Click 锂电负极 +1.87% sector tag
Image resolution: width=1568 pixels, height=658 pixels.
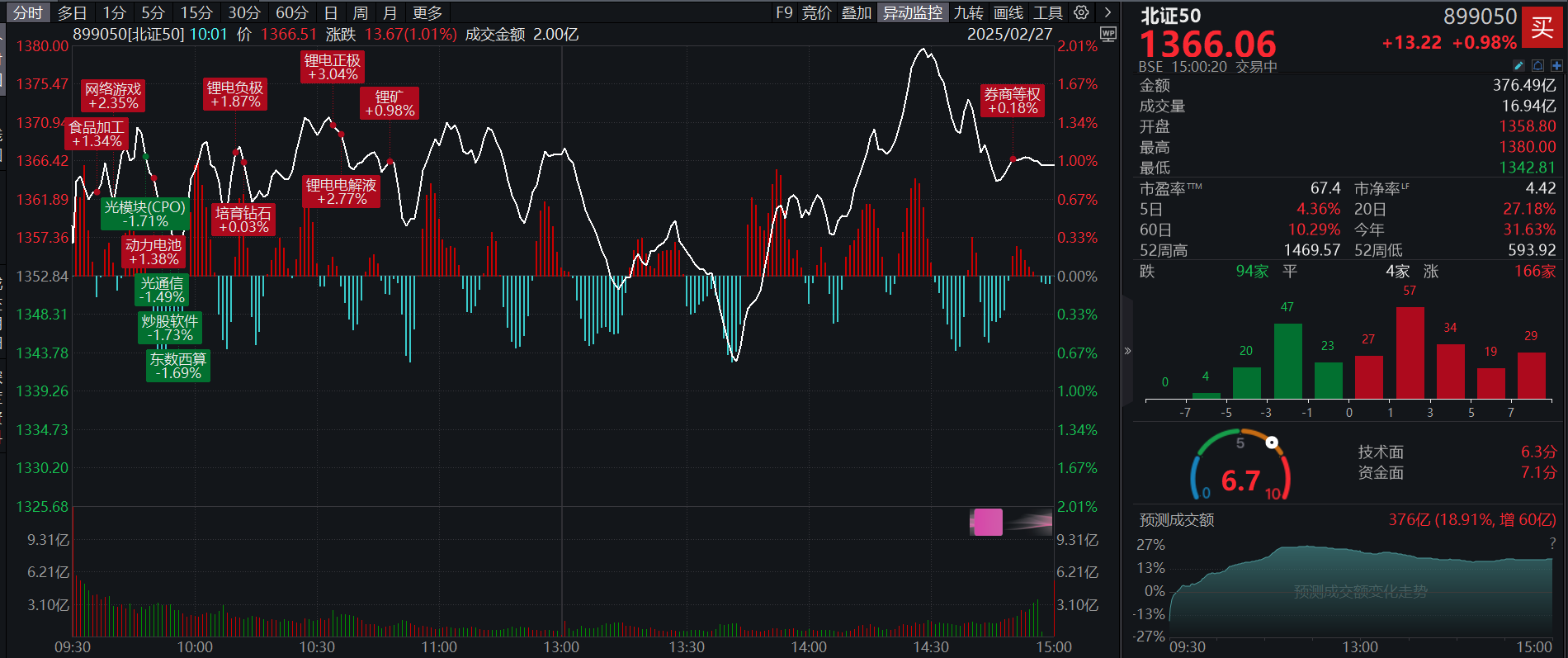[235, 94]
